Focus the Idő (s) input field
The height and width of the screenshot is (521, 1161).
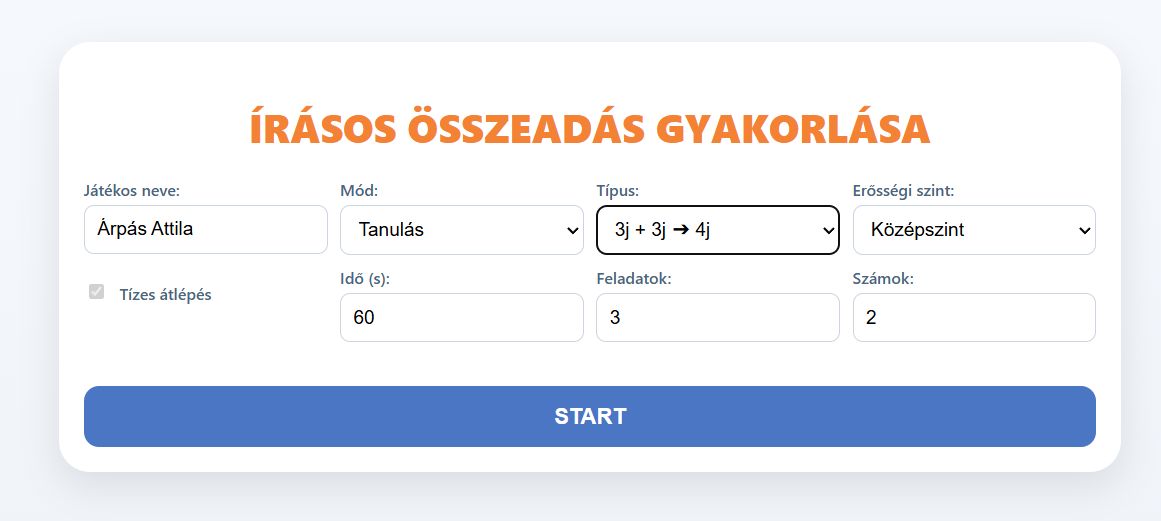[x=461, y=318]
